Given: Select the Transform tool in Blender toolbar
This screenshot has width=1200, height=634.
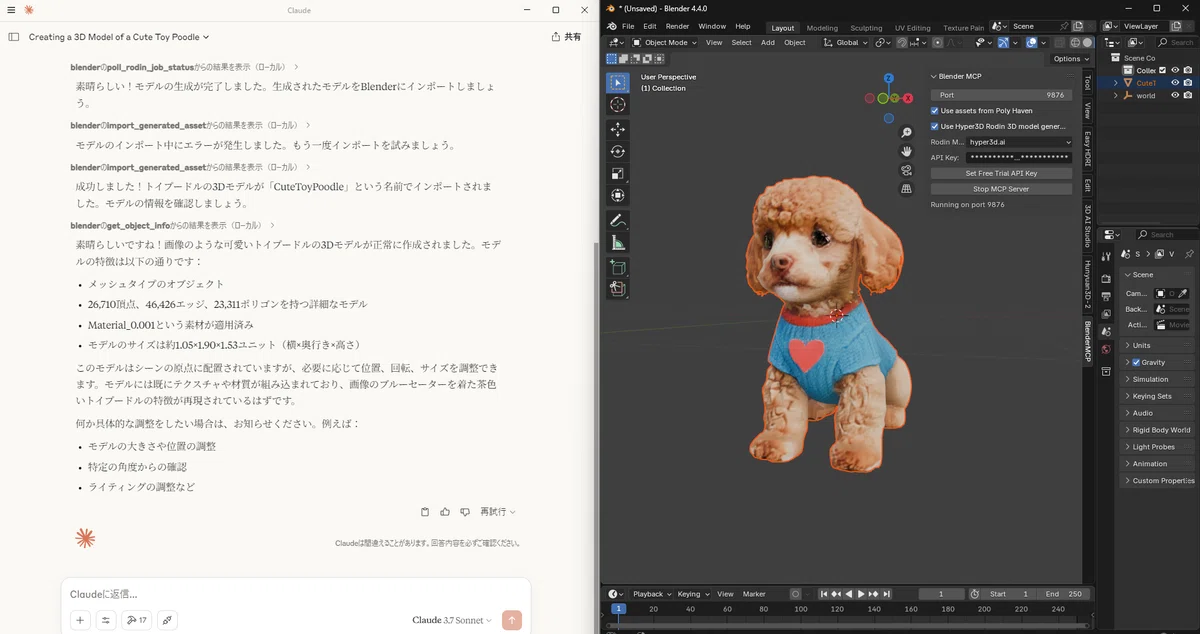Looking at the screenshot, I should (618, 195).
